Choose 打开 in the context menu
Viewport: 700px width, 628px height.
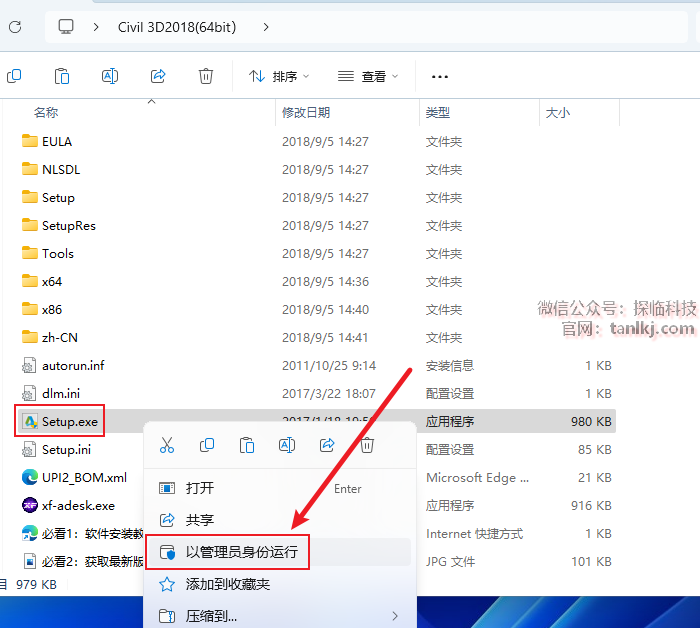[x=200, y=488]
